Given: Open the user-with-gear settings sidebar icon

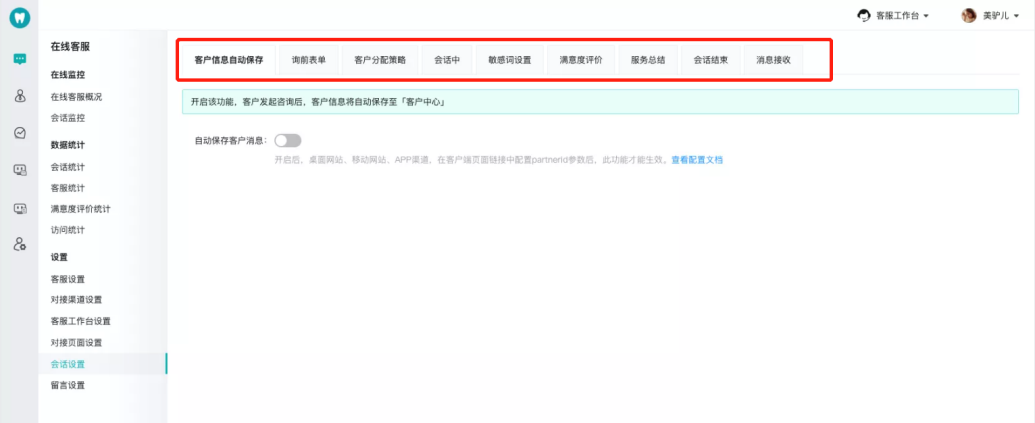Looking at the screenshot, I should click(x=20, y=244).
